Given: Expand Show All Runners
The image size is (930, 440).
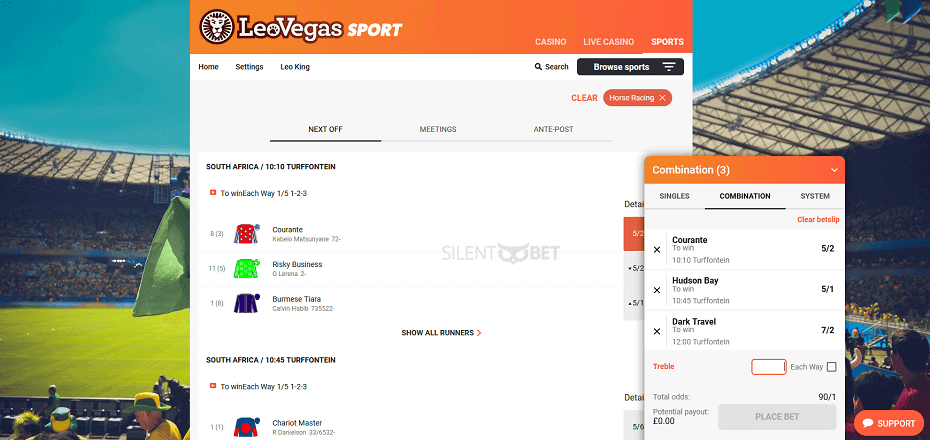Looking at the screenshot, I should [x=441, y=333].
